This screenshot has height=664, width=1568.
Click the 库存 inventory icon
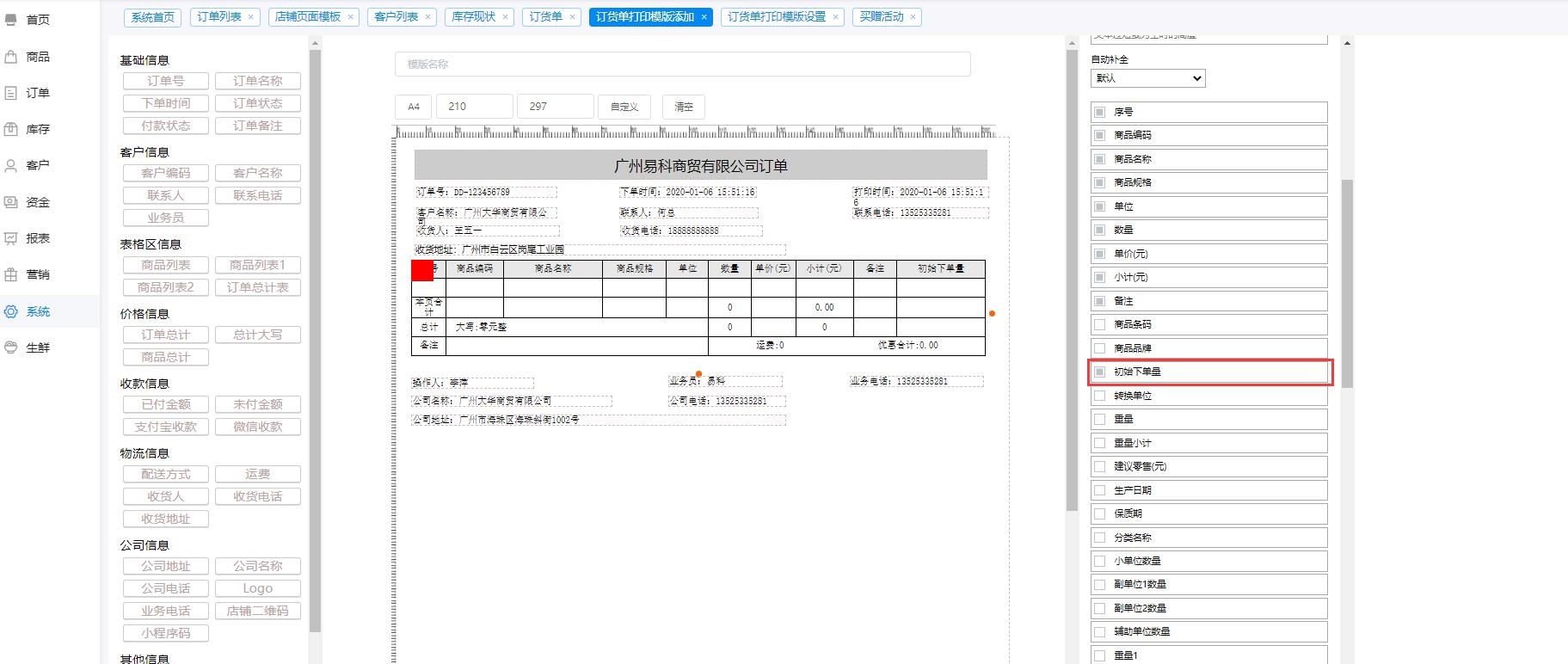click(11, 129)
